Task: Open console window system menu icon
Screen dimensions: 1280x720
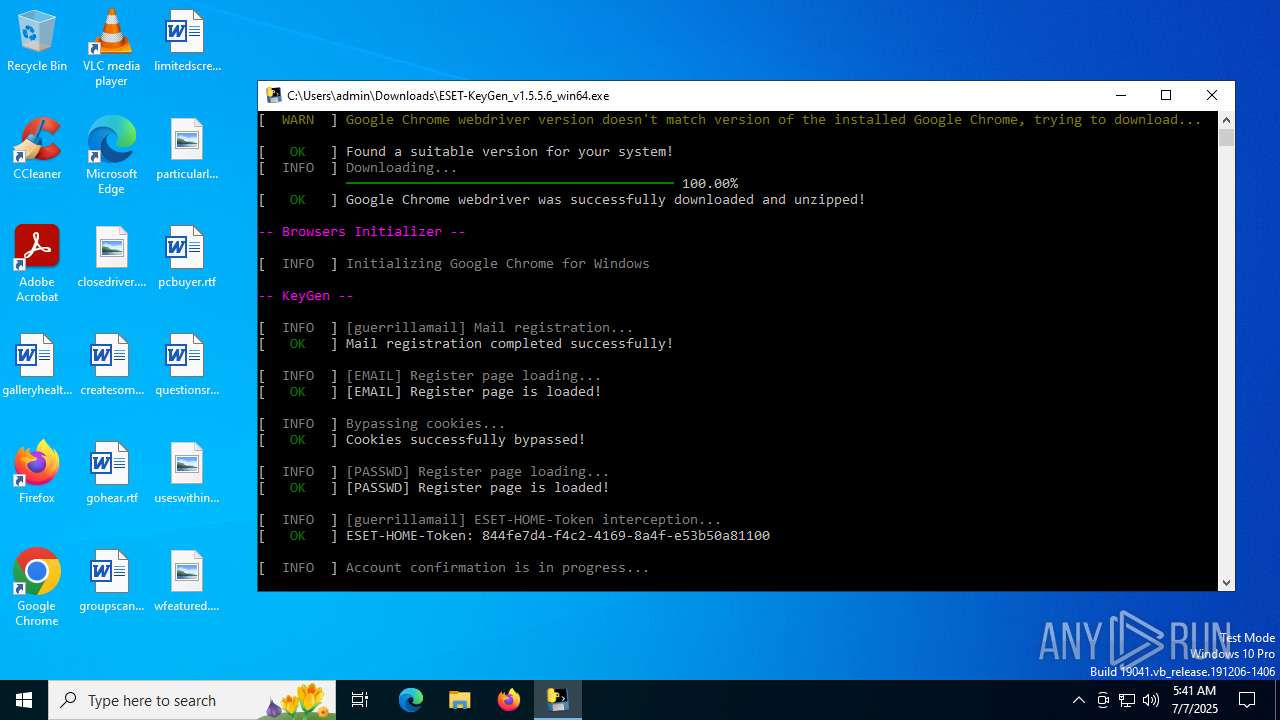Action: [273, 96]
